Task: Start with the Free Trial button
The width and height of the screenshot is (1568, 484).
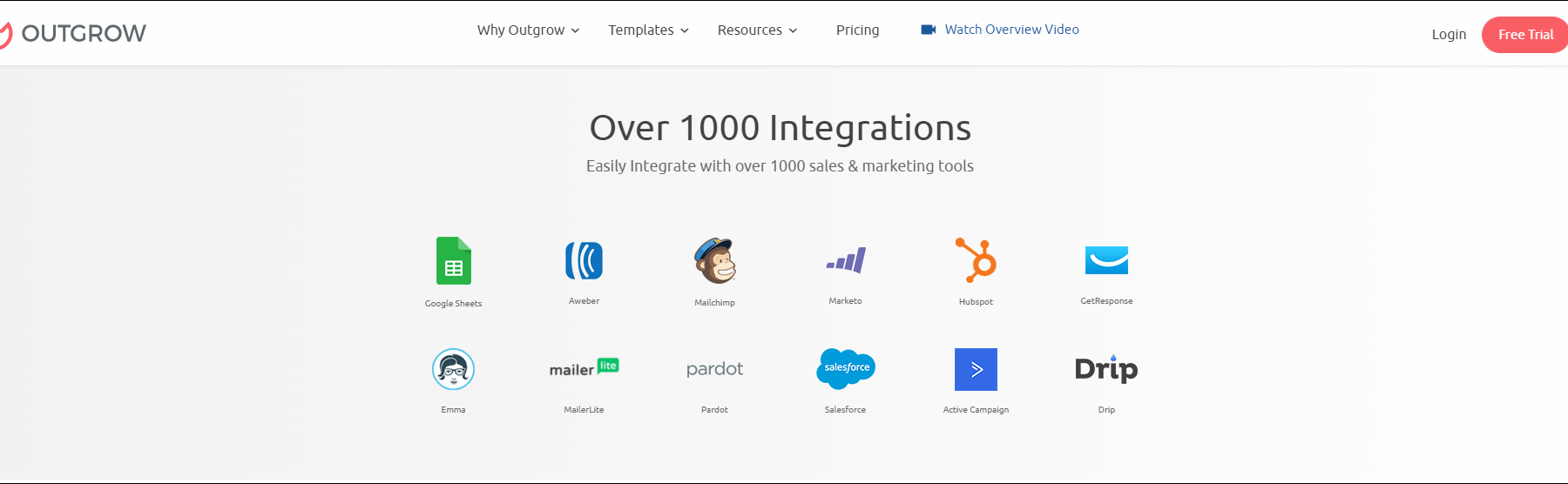Action: pos(1524,35)
